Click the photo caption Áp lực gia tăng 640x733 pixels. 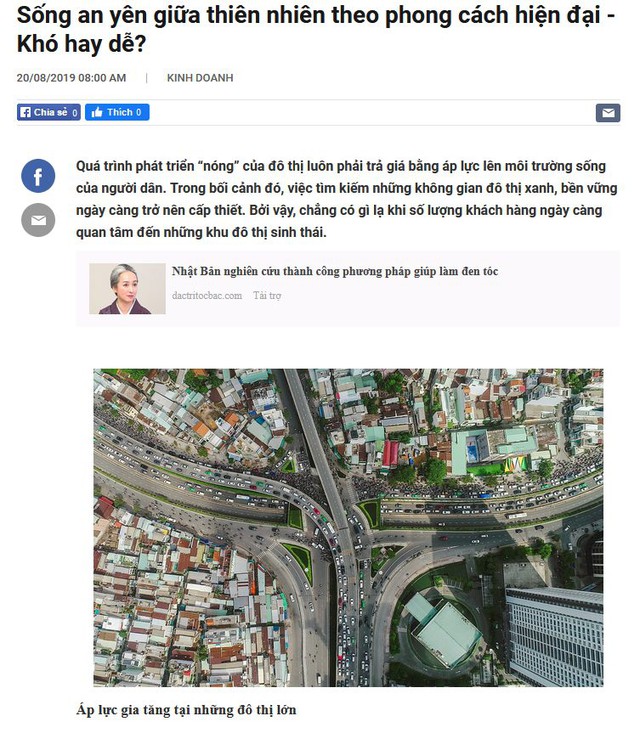[x=186, y=710]
